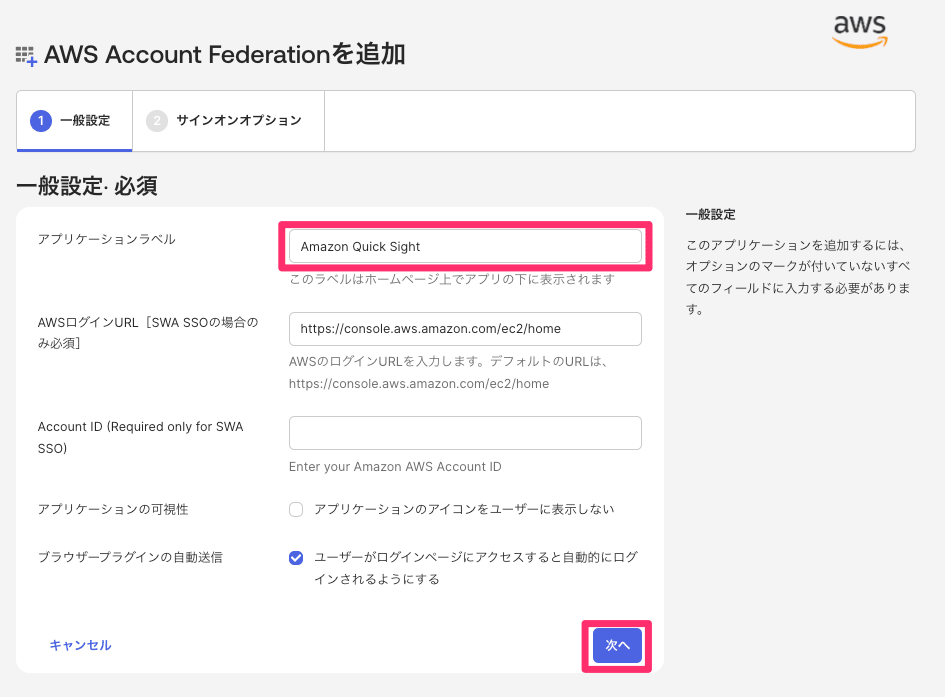This screenshot has width=945, height=697.
Task: Click the アプリケーションの可視性 field label
Action: coord(113,510)
